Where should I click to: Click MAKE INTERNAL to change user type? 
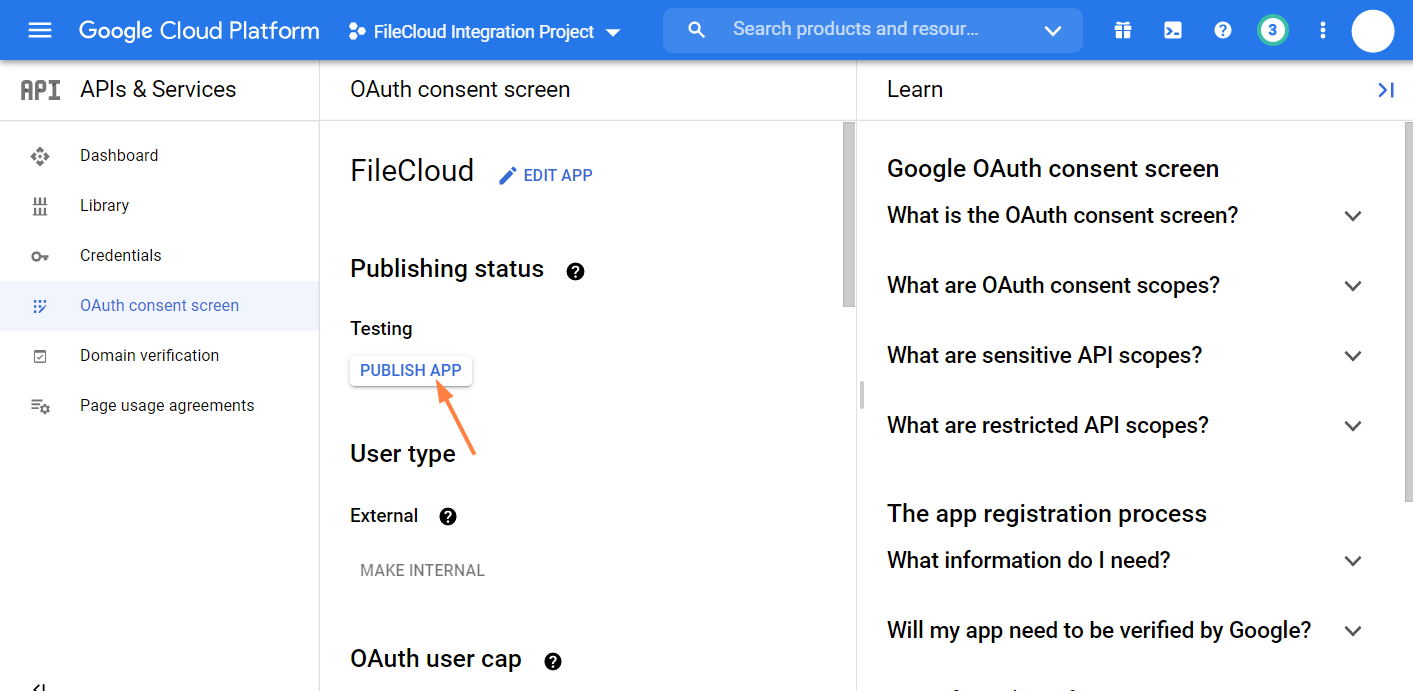tap(422, 569)
